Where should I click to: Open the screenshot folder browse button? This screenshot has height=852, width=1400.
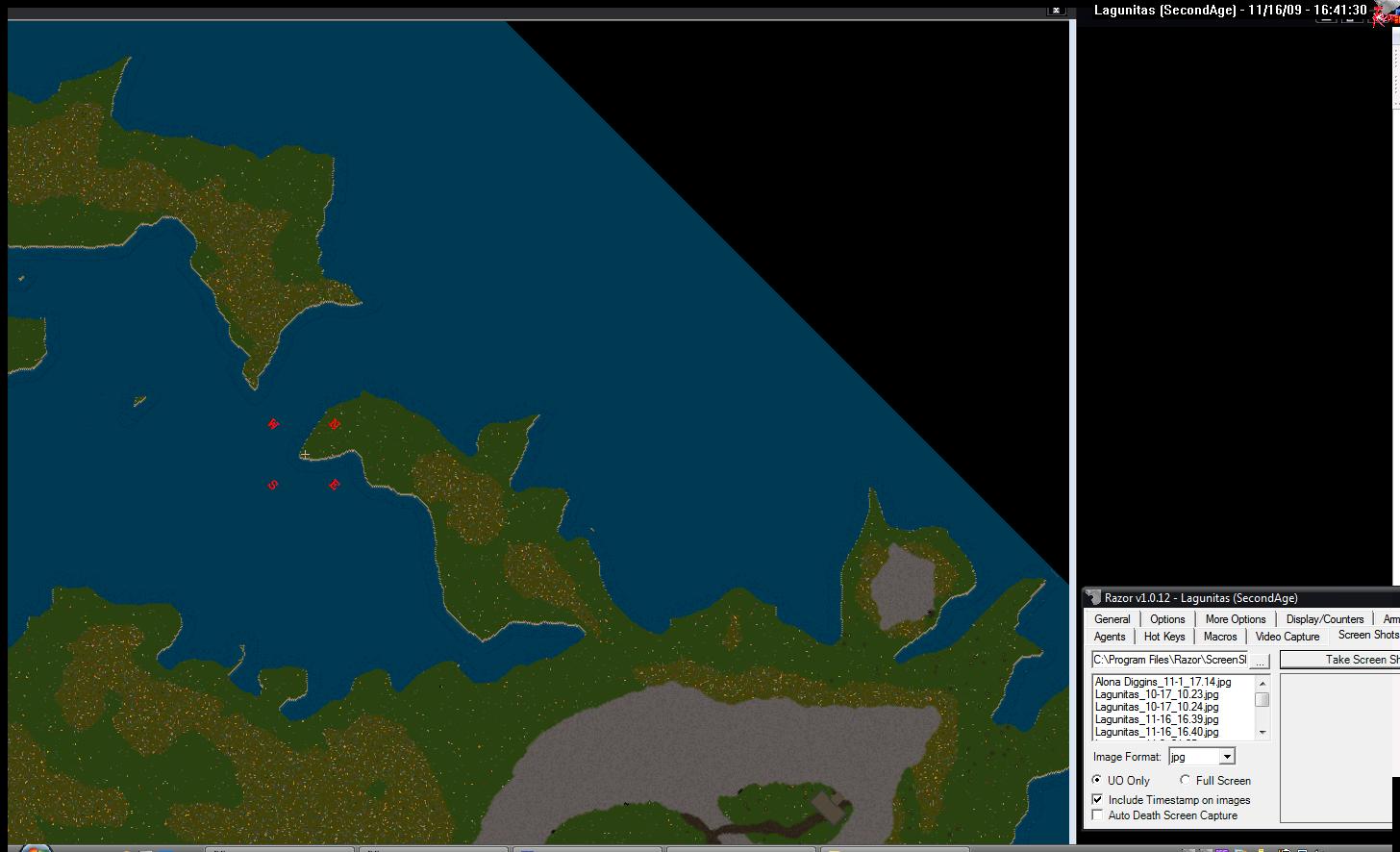pyautogui.click(x=1260, y=661)
